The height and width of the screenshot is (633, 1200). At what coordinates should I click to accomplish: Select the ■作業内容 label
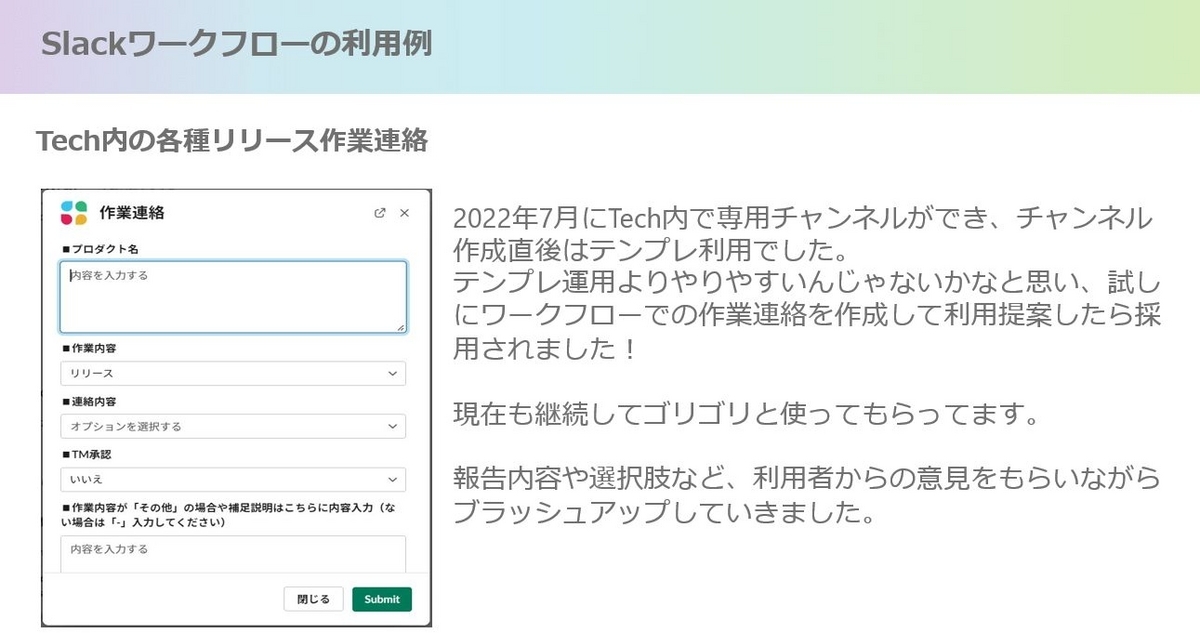[x=88, y=348]
